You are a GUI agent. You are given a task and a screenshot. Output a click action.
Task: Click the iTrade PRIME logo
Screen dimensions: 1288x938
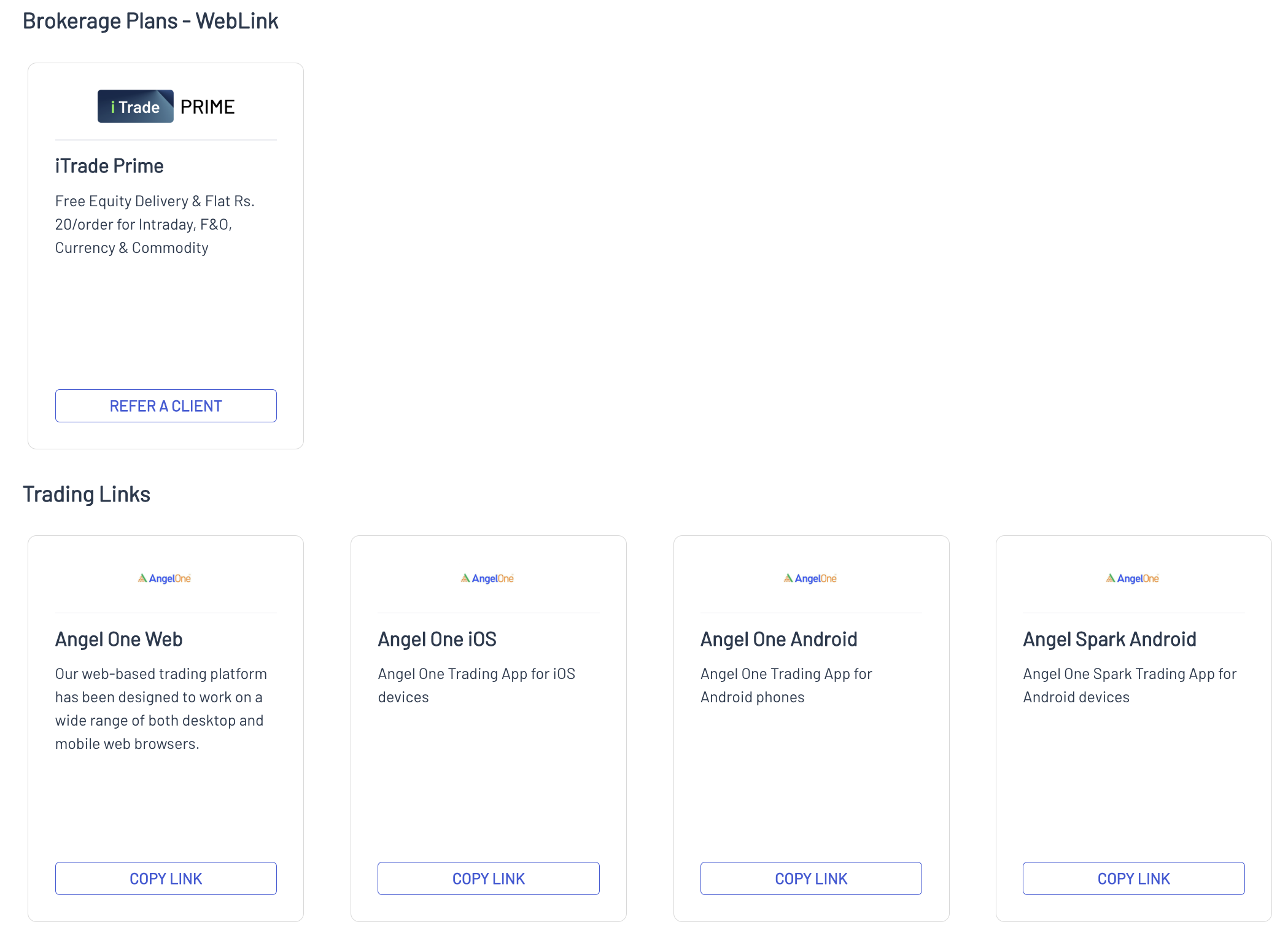click(166, 107)
